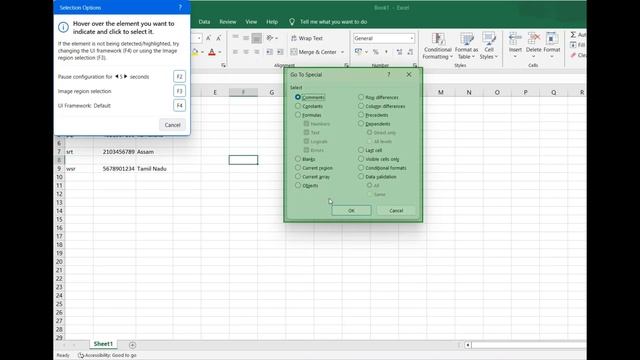This screenshot has height=360, width=640.
Task: Open the Help ribbon tab
Action: [272, 22]
